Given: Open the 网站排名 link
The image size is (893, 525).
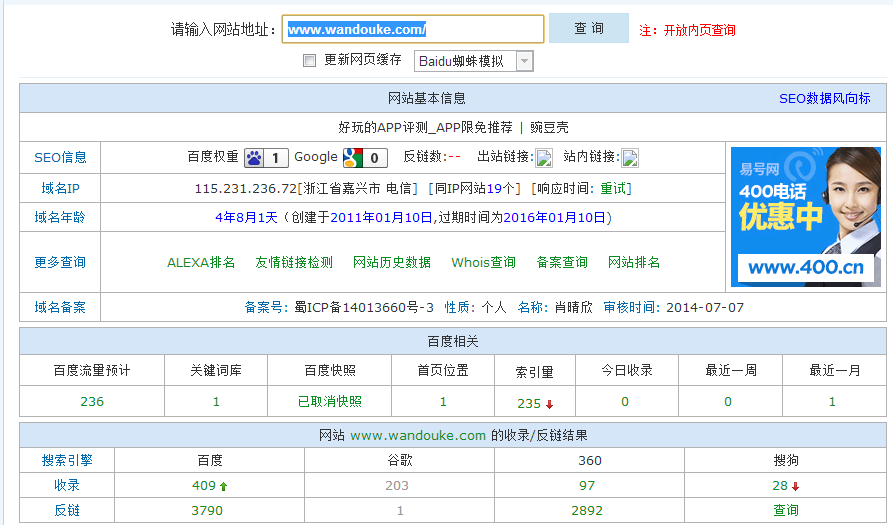Looking at the screenshot, I should 634,262.
